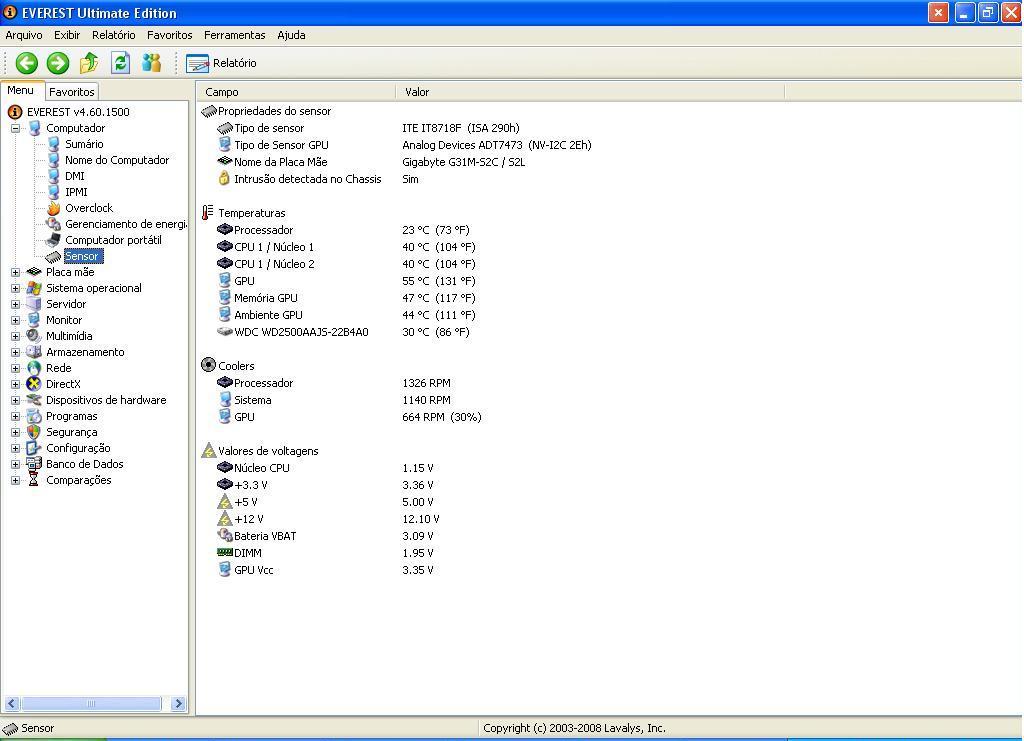1024x741 pixels.
Task: Click the Multimídia speaker icon
Action: 34,336
